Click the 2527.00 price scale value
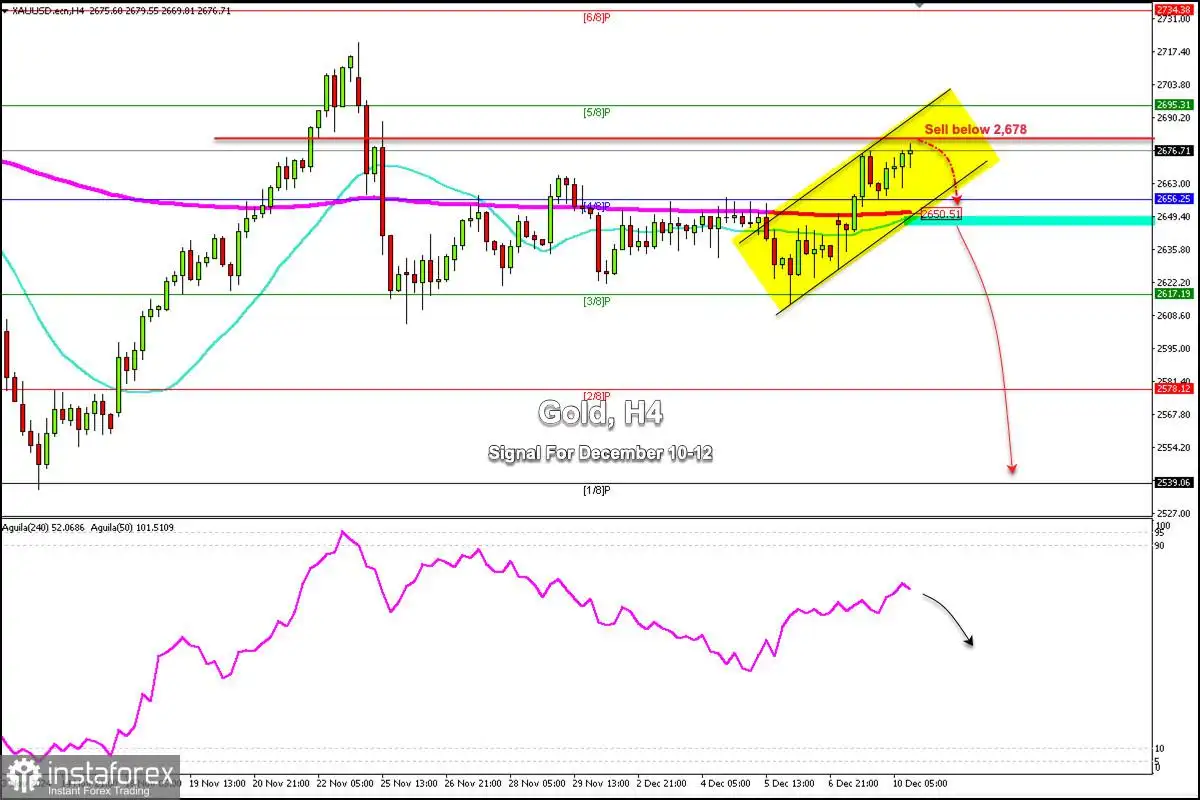The width and height of the screenshot is (1200, 800). tap(1172, 513)
